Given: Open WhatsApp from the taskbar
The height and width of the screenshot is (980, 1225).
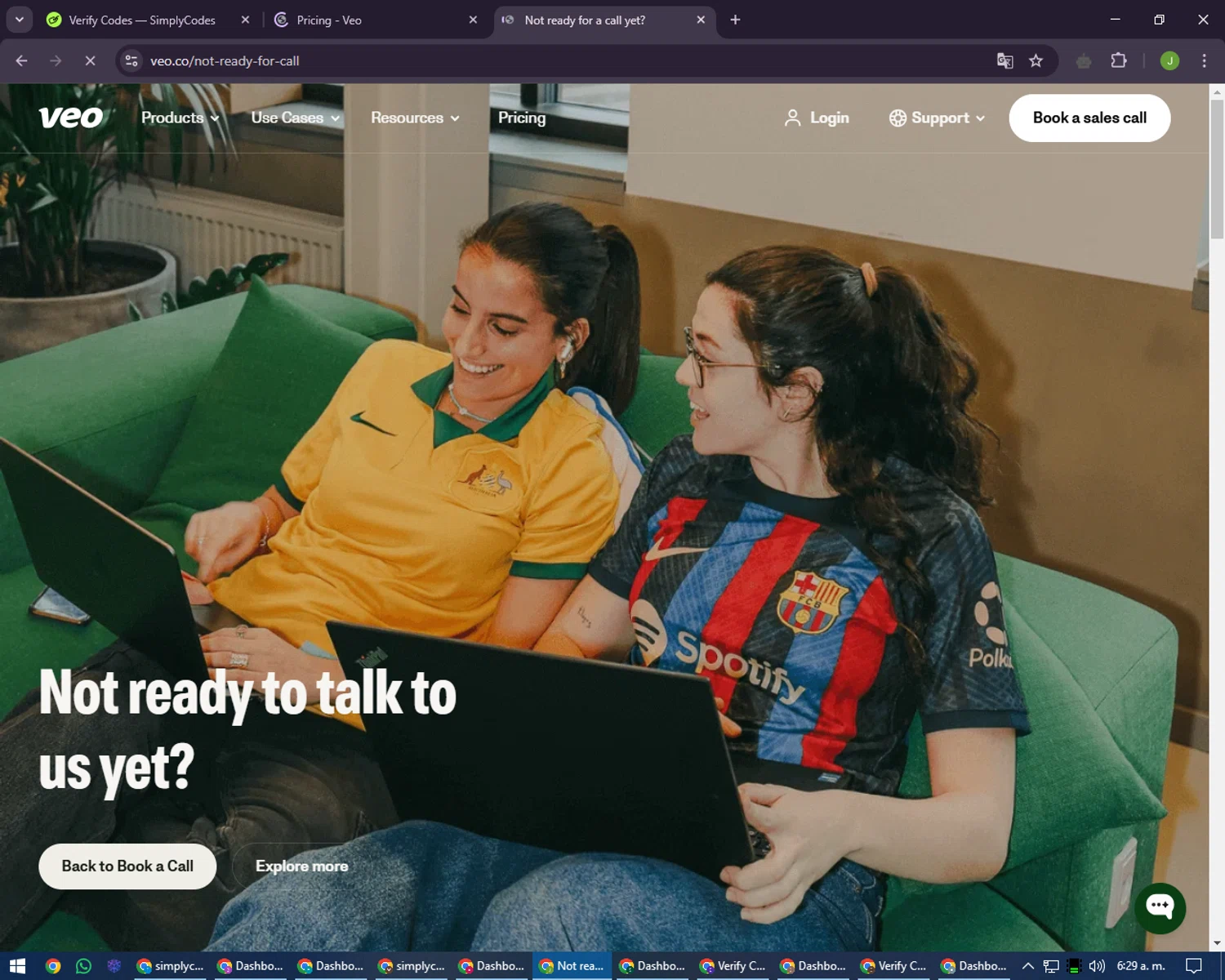Looking at the screenshot, I should click(x=83, y=966).
